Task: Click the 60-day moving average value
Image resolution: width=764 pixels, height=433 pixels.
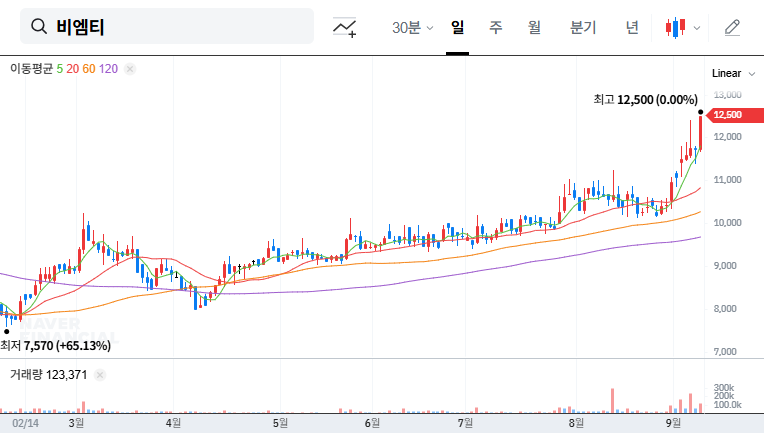Action: 89,69
